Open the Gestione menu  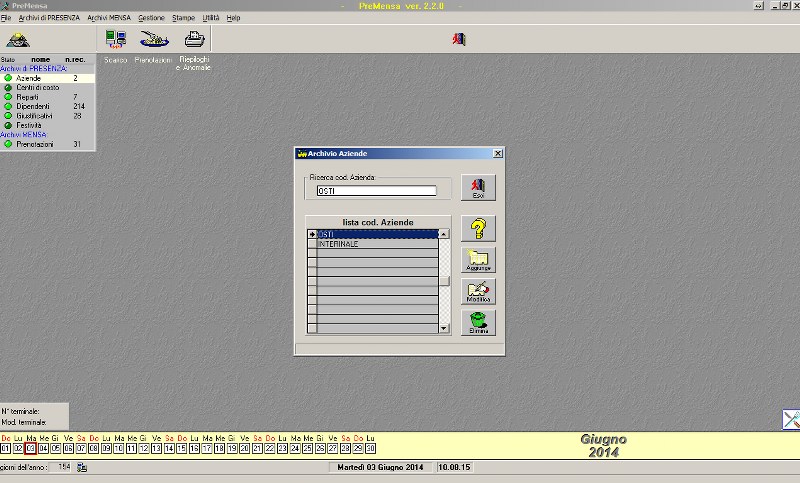(151, 18)
